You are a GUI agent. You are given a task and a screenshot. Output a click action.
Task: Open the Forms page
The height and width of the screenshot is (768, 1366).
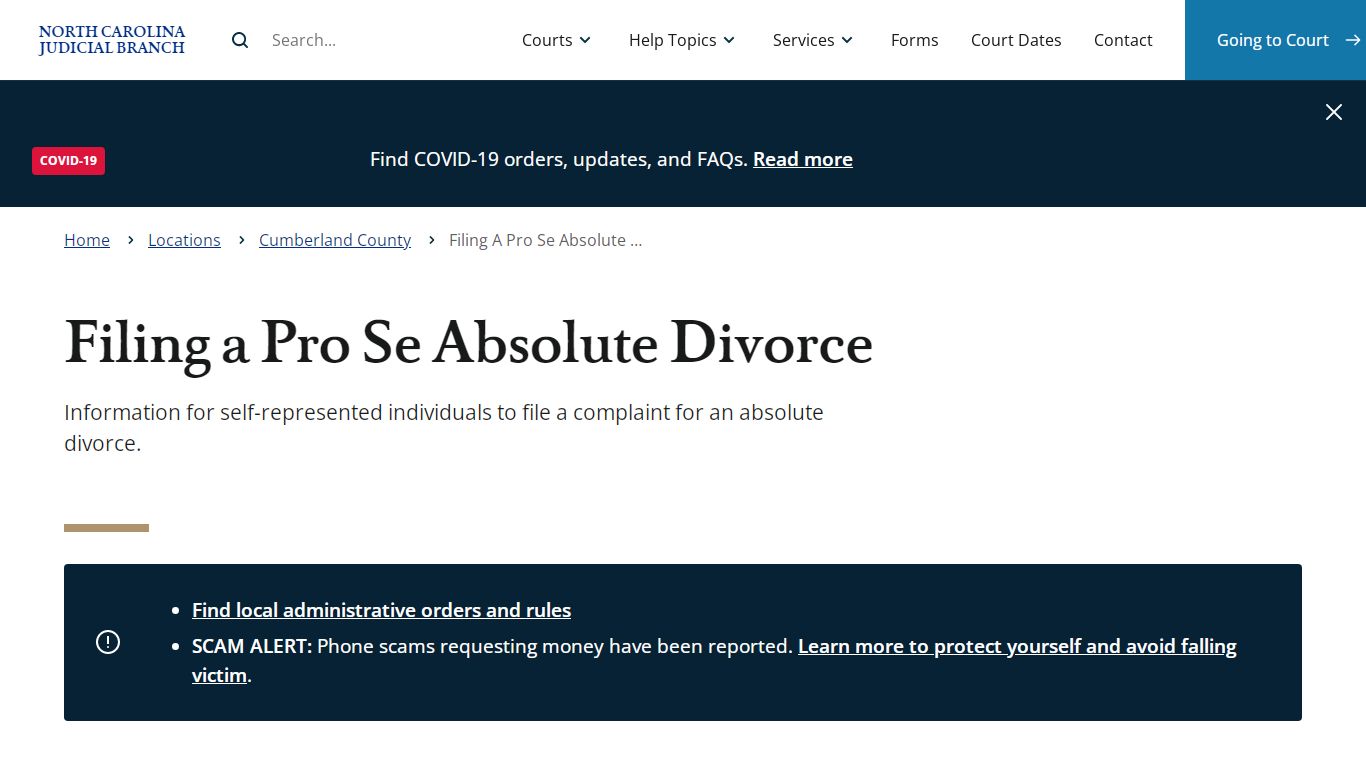tap(915, 40)
